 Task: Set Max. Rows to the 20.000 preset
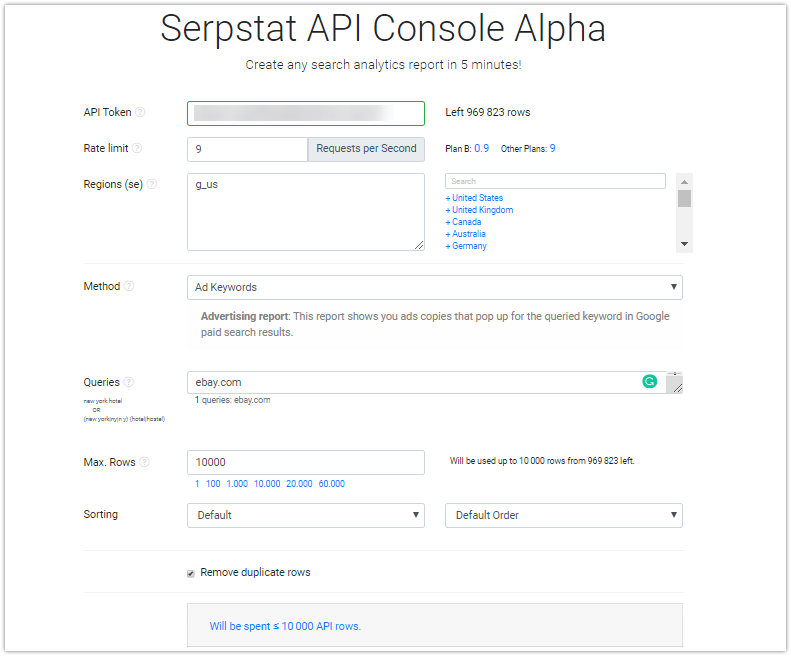(x=299, y=483)
